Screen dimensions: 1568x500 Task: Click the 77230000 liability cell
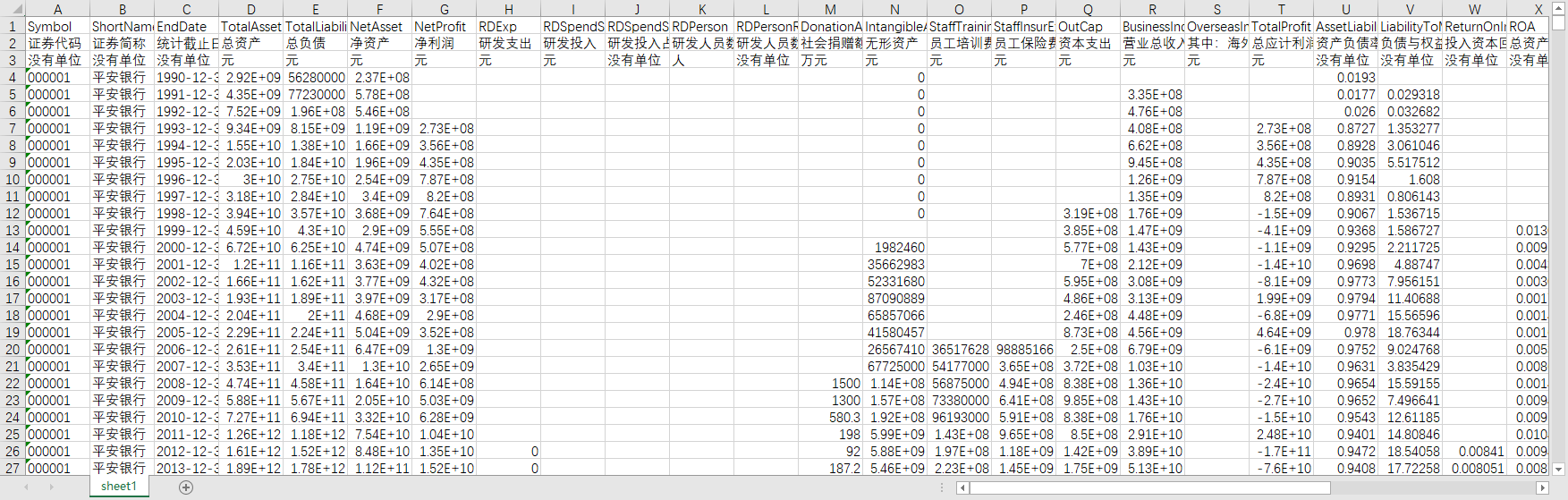[x=316, y=95]
